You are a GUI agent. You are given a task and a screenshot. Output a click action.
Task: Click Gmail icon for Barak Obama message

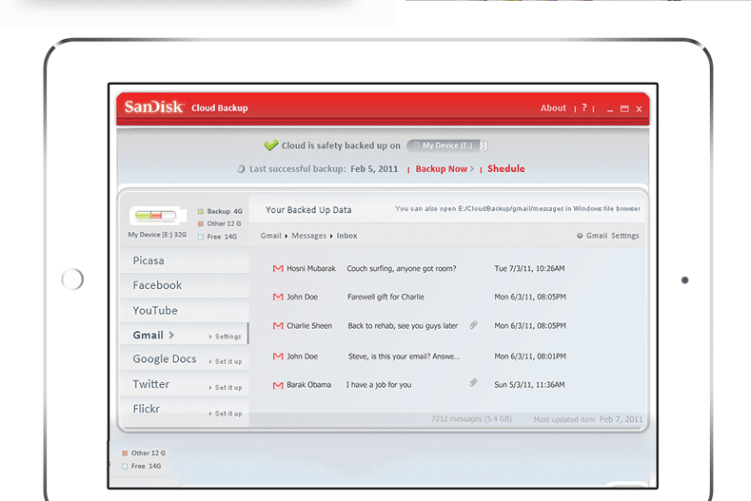278,385
